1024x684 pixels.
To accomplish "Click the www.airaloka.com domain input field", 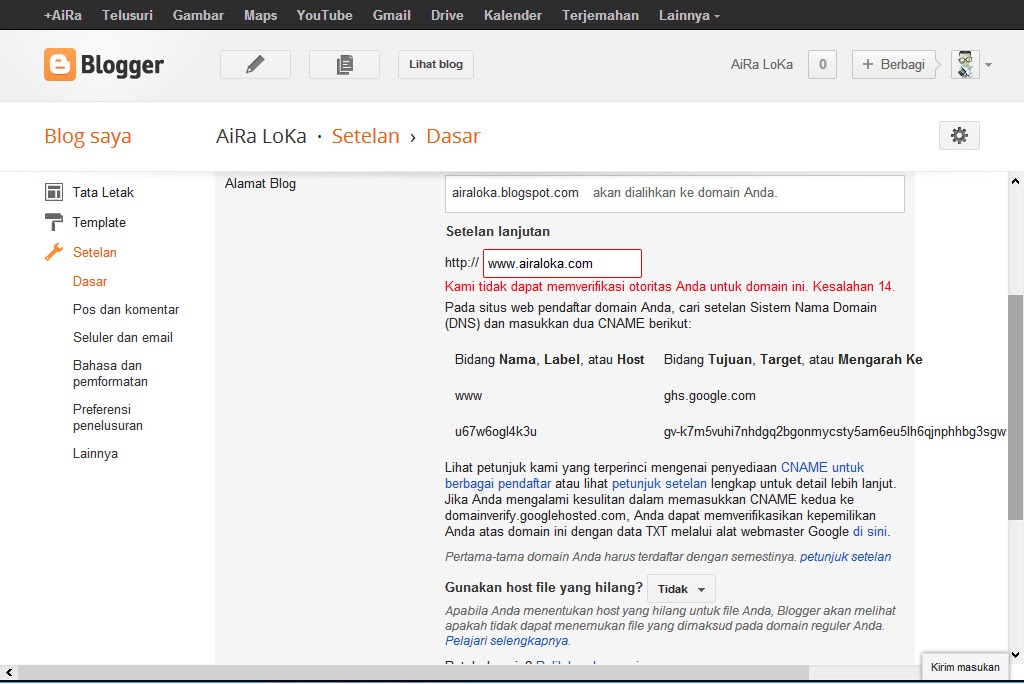I will click(562, 263).
